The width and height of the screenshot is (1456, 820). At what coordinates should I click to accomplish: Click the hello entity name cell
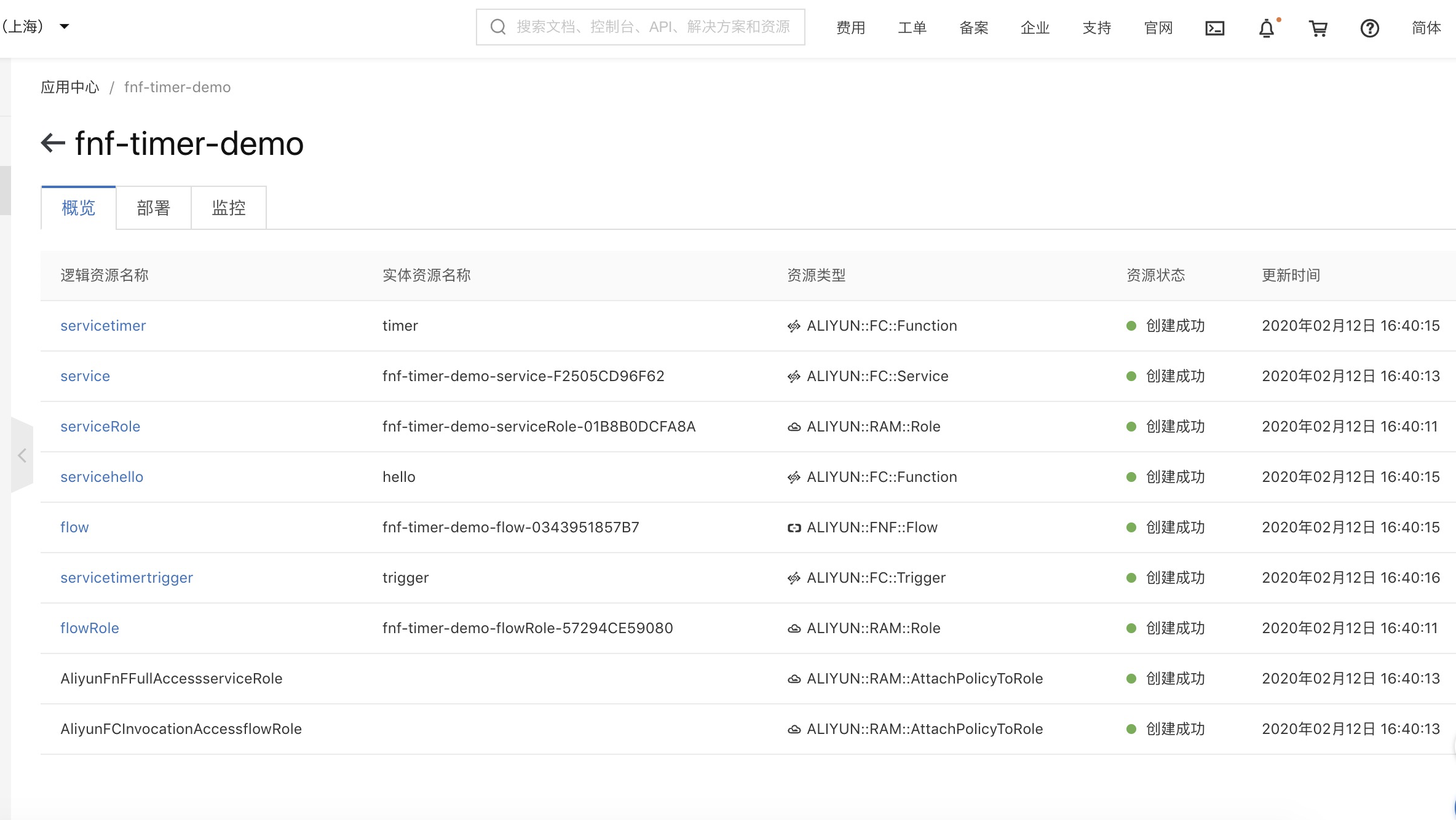click(399, 477)
